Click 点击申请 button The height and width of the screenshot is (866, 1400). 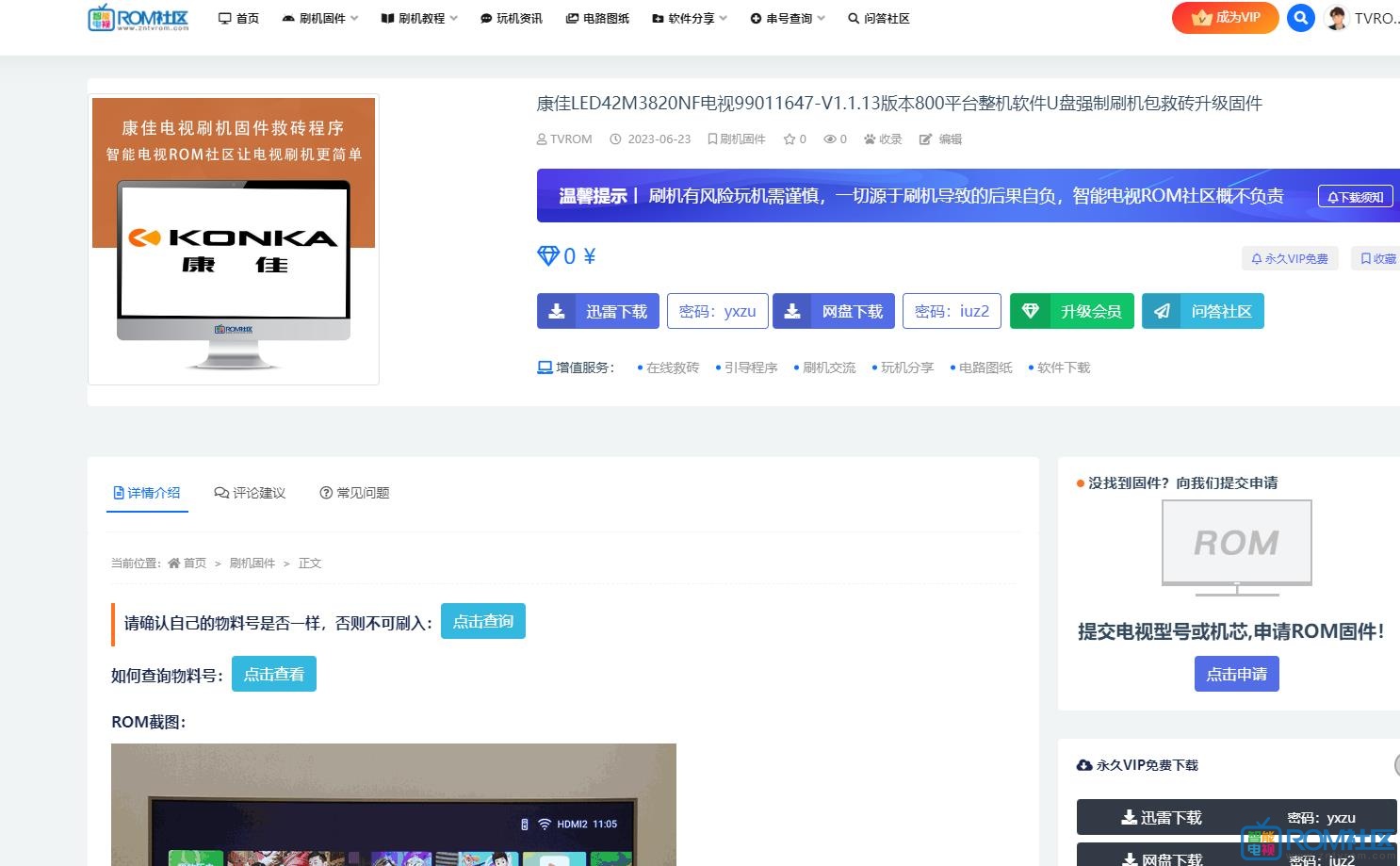pos(1237,675)
